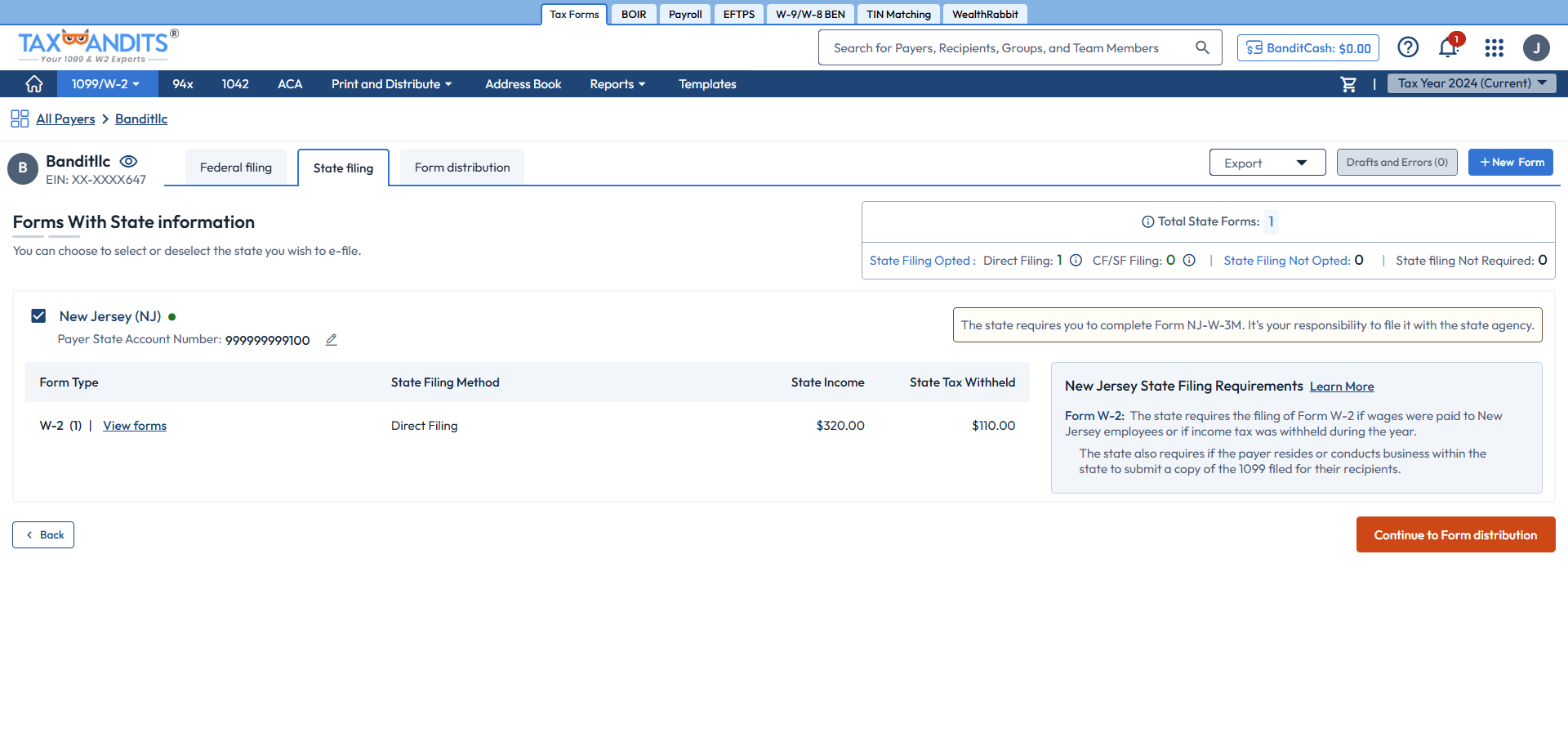
Task: Open the shopping cart icon
Action: click(1348, 84)
